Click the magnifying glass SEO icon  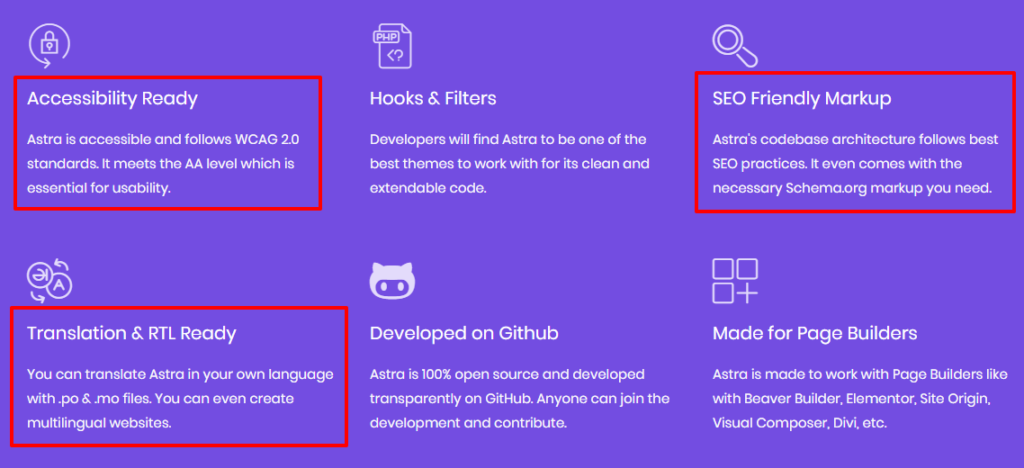[735, 46]
